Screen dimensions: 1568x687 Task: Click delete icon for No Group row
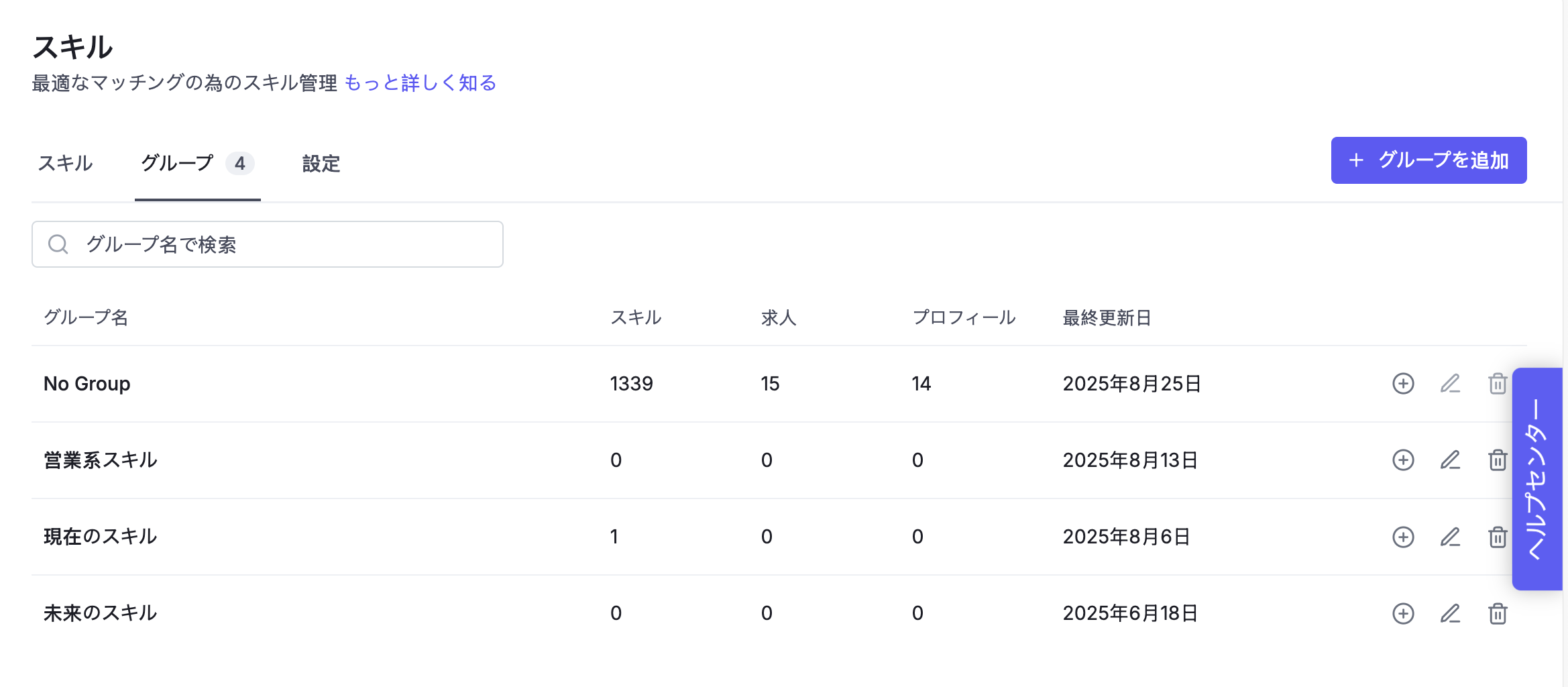pos(1497,384)
